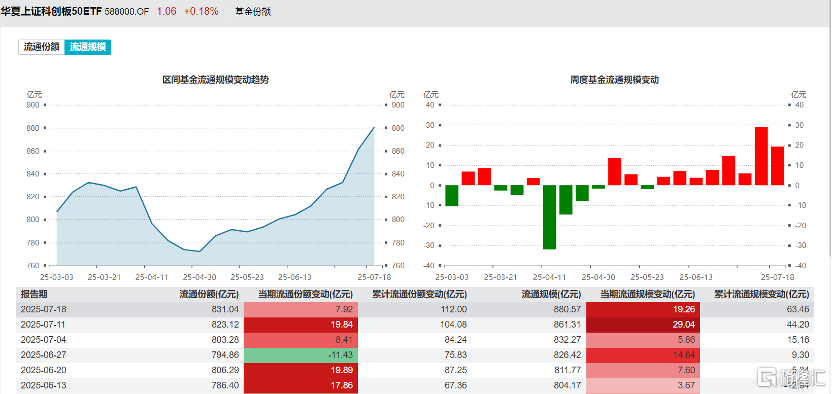
Task: Click the 9.30 cumulative scale cell
Action: (800, 355)
